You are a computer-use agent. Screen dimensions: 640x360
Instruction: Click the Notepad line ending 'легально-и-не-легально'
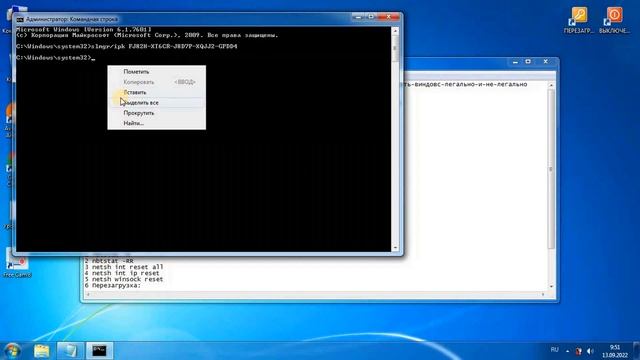pyautogui.click(x=465, y=84)
